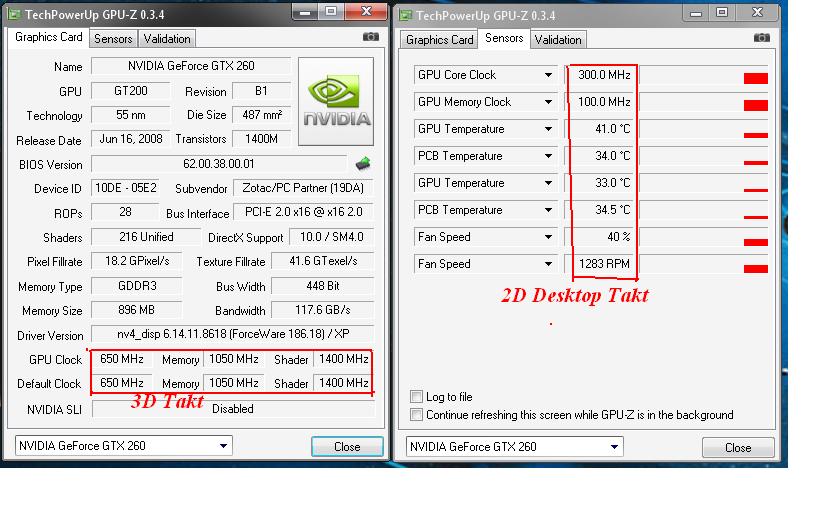Minimize the left GPU-Z window
840x525 pixels.
click(x=305, y=12)
